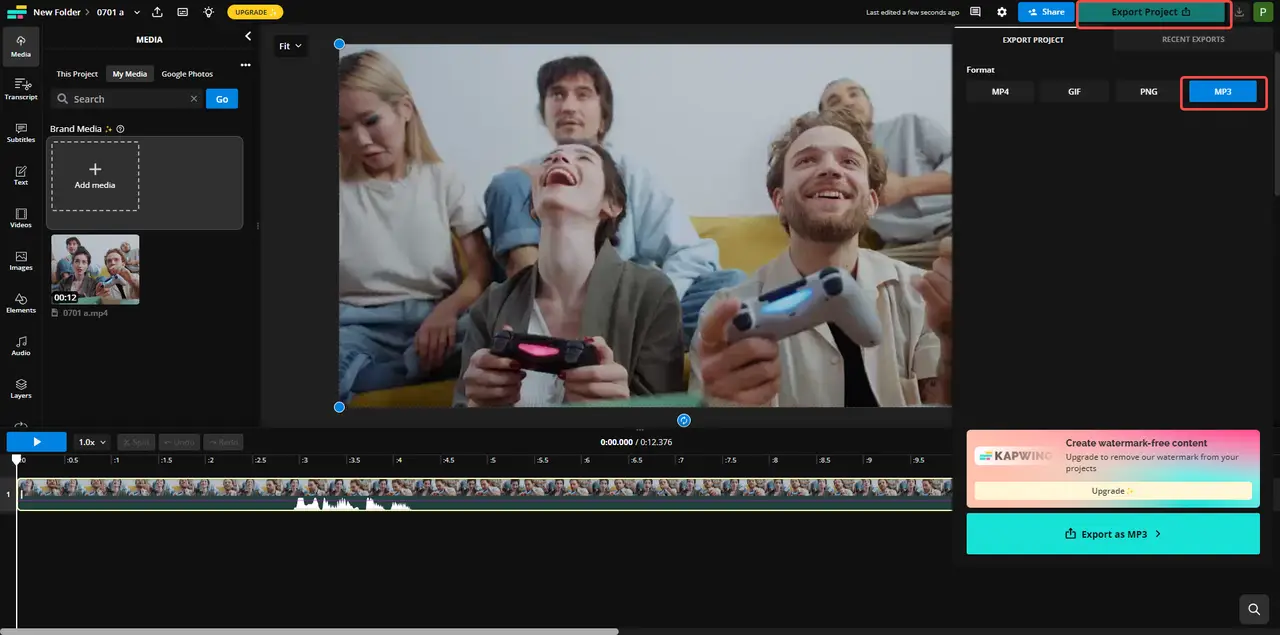Click the :5 mark on timeline ruler

[x=492, y=461]
